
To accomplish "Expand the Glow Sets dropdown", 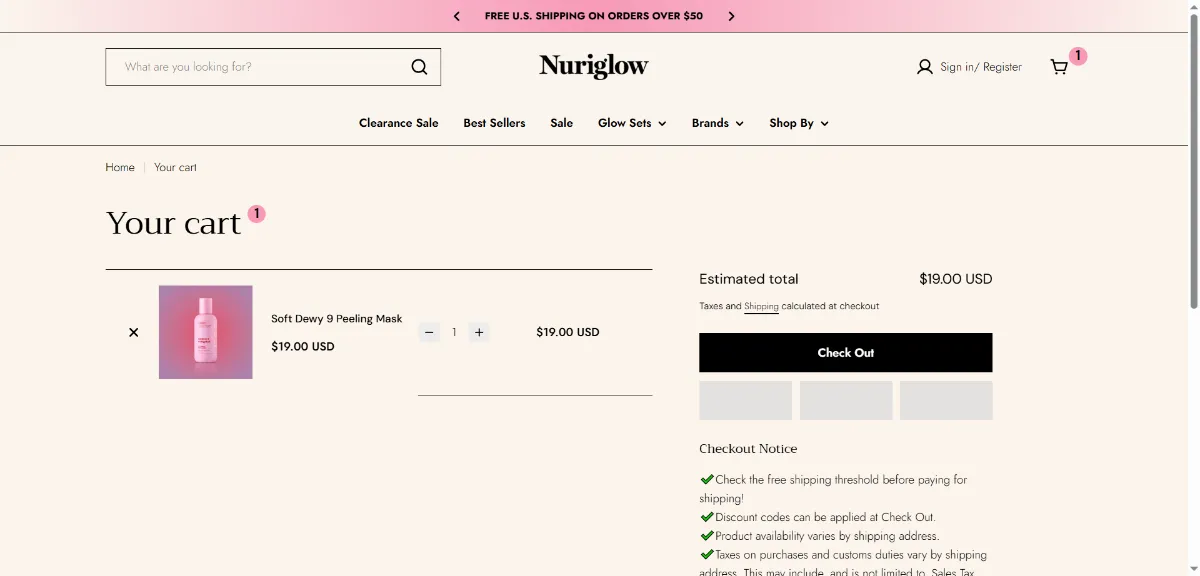I will click(632, 123).
